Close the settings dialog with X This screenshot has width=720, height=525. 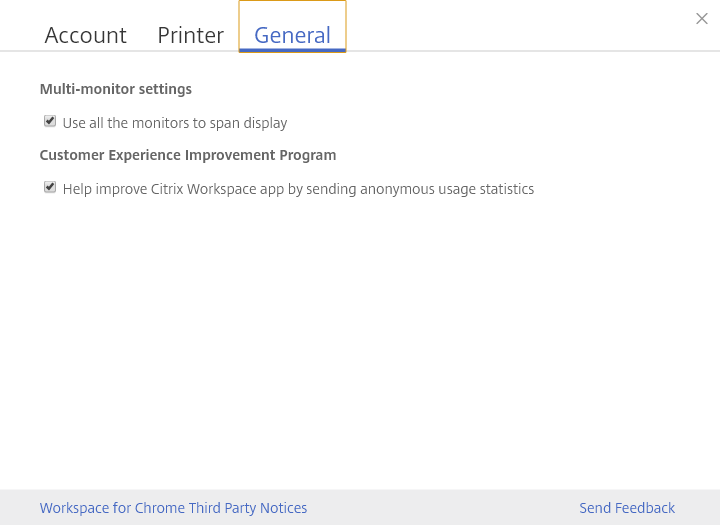tap(702, 19)
